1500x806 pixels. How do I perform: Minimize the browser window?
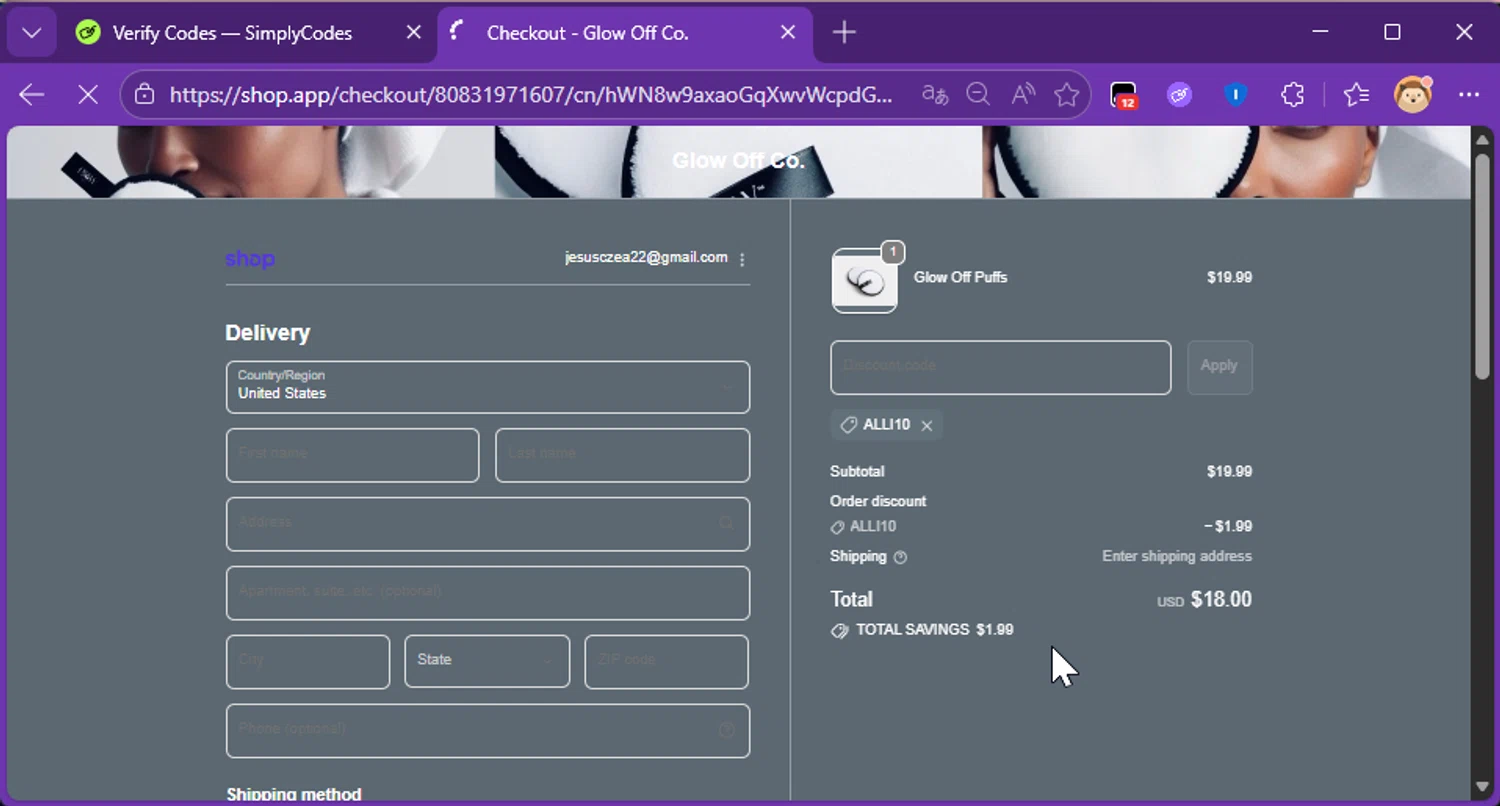1320,33
